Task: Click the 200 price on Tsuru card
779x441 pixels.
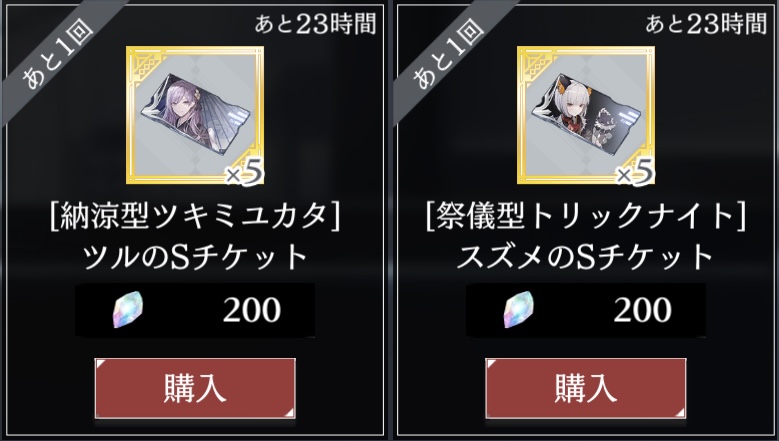Action: pyautogui.click(x=252, y=310)
